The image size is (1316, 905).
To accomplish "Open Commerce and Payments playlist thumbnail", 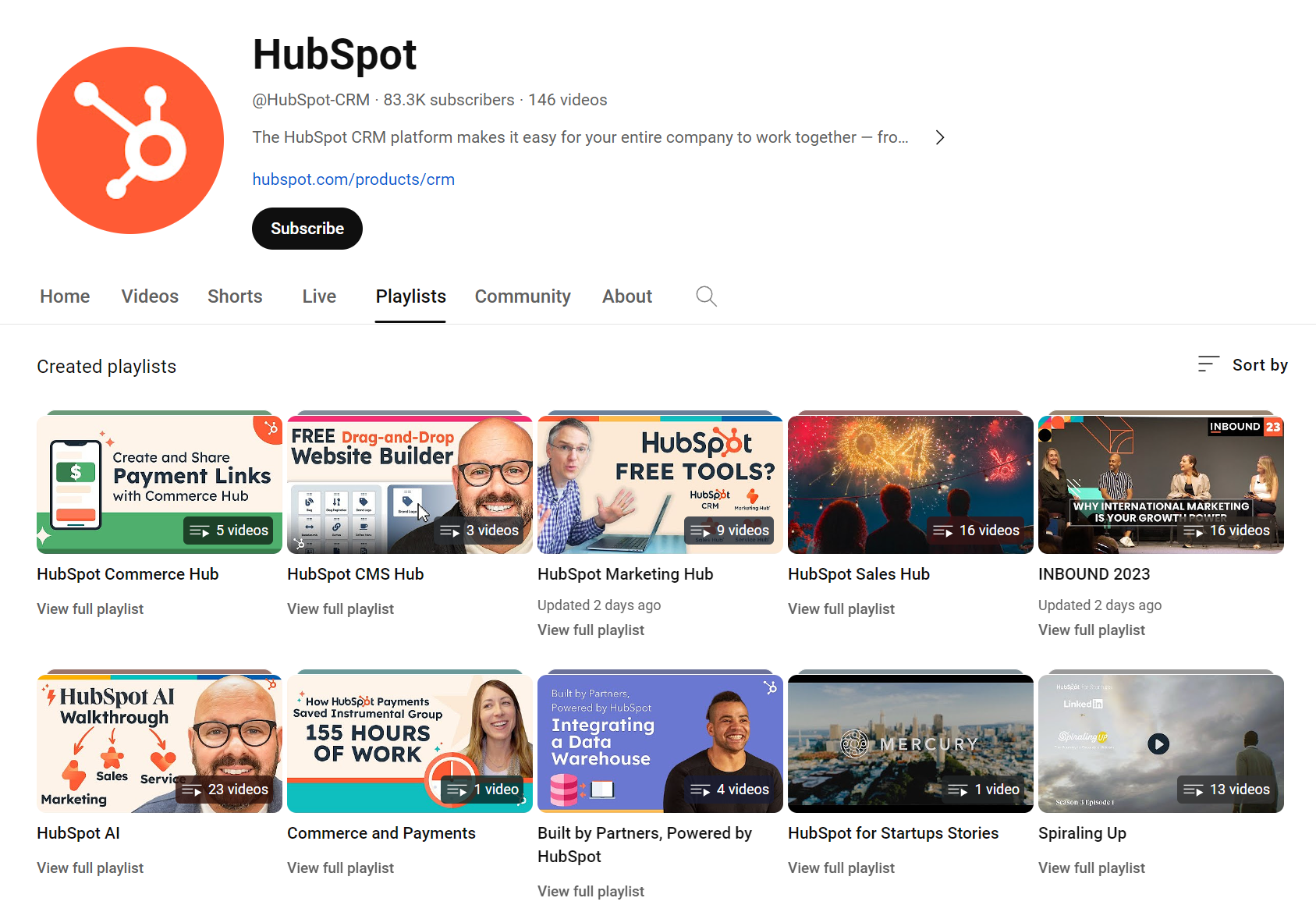I will coord(410,744).
